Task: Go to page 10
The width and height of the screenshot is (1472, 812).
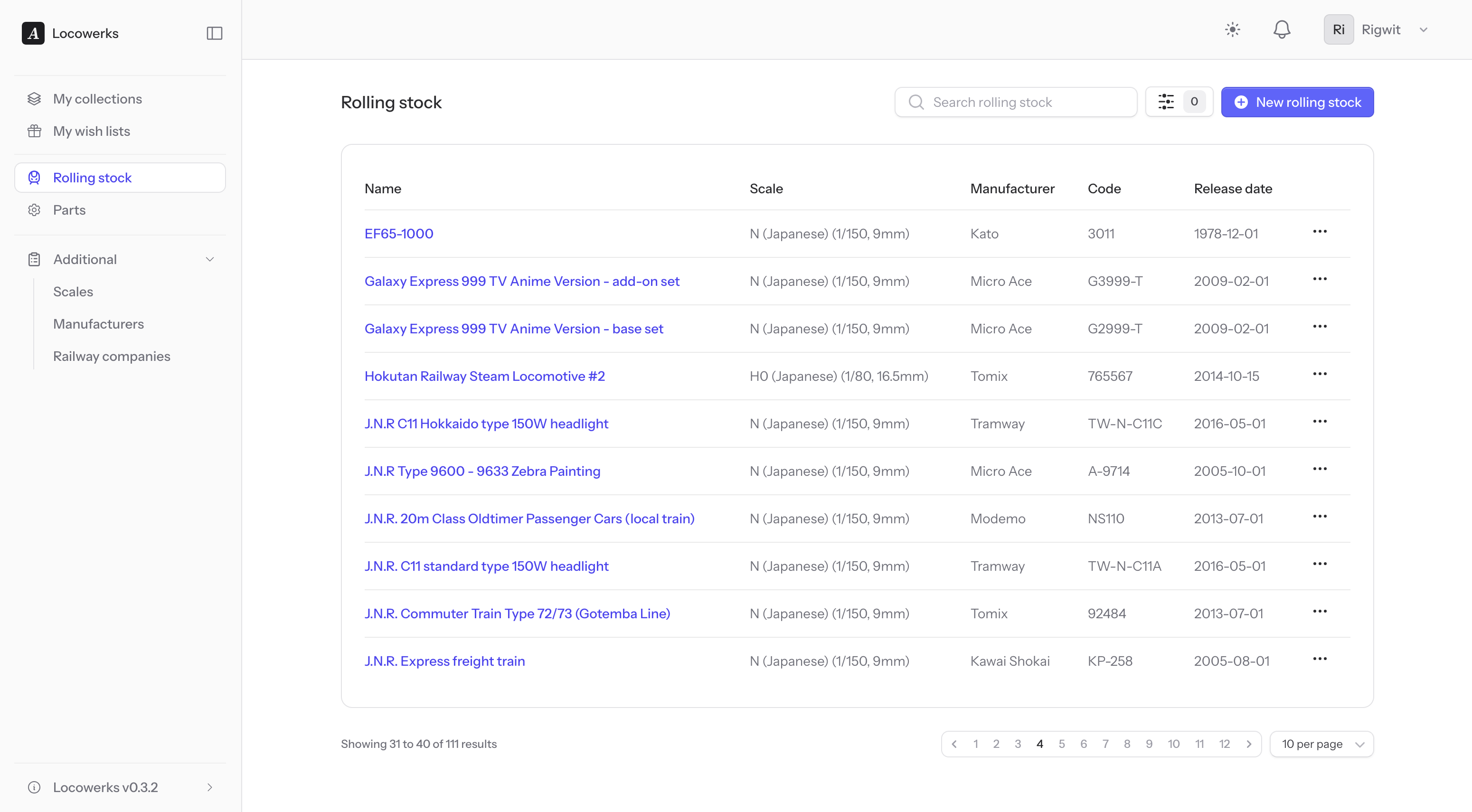Action: (x=1173, y=744)
